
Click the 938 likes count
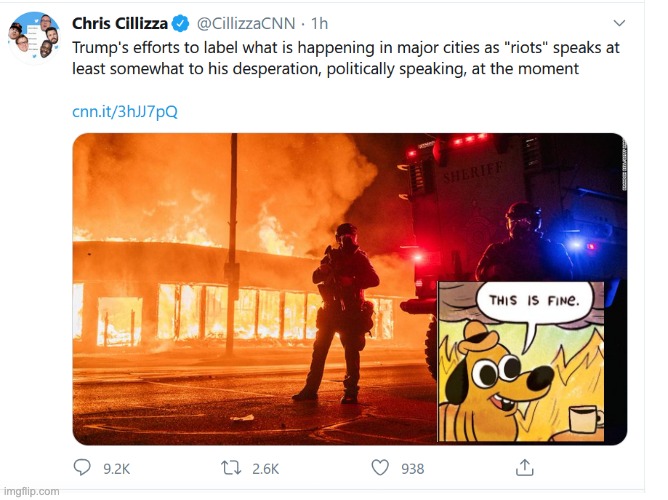coord(412,468)
